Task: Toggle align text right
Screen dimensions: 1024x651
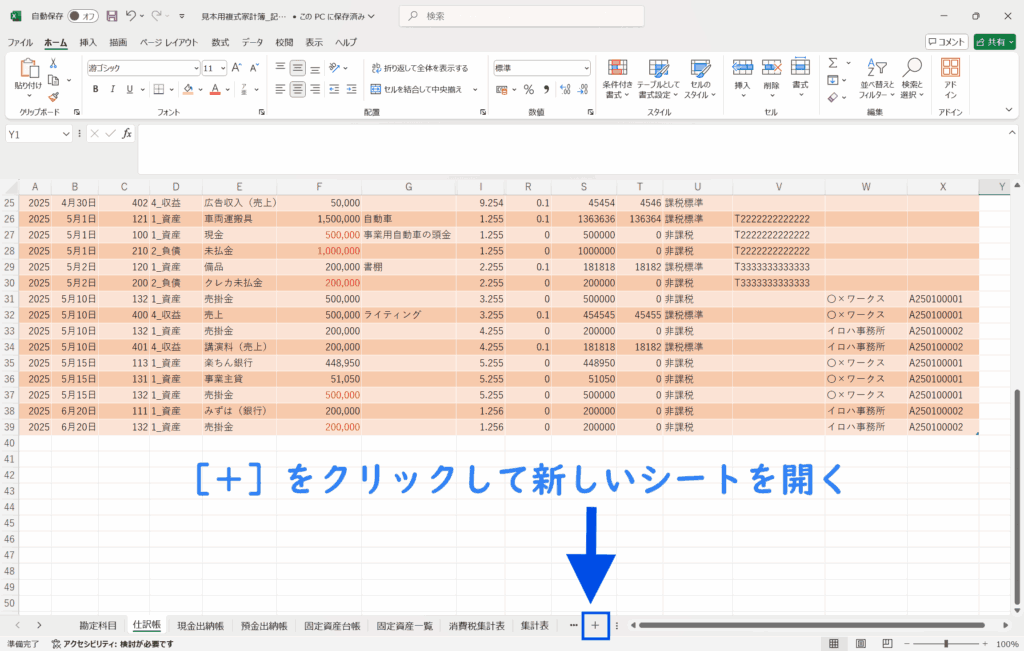Action: point(315,89)
